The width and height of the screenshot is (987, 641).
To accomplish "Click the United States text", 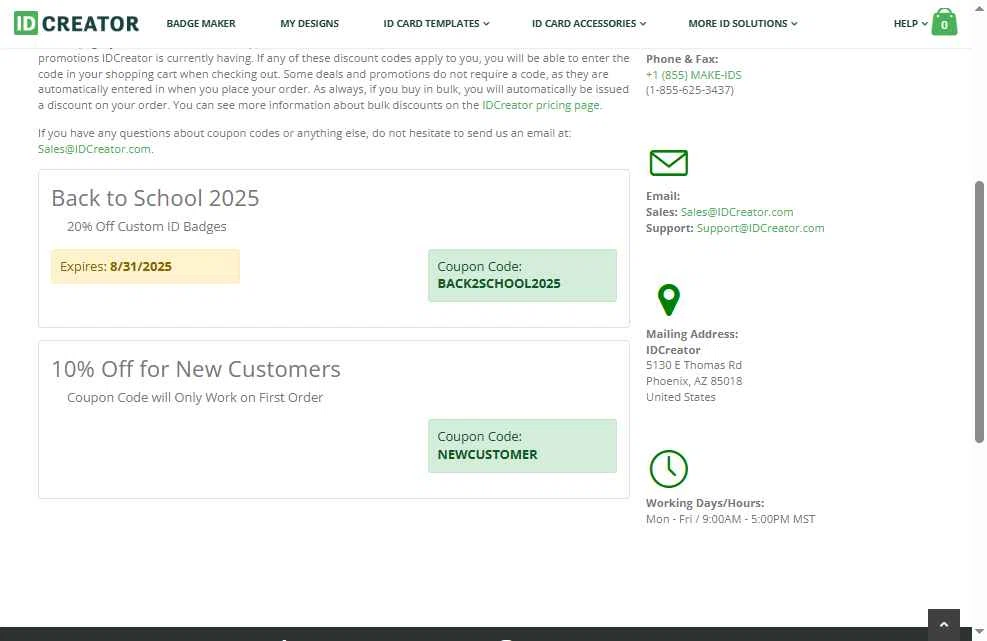I will pos(680,397).
